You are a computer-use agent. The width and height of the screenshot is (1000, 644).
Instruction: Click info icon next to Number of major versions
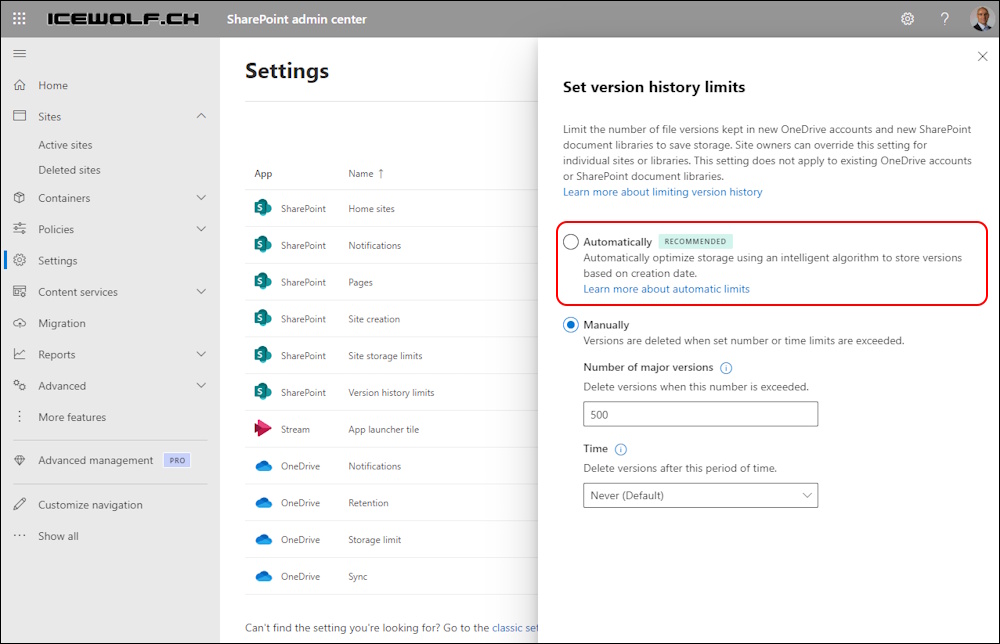tap(726, 368)
